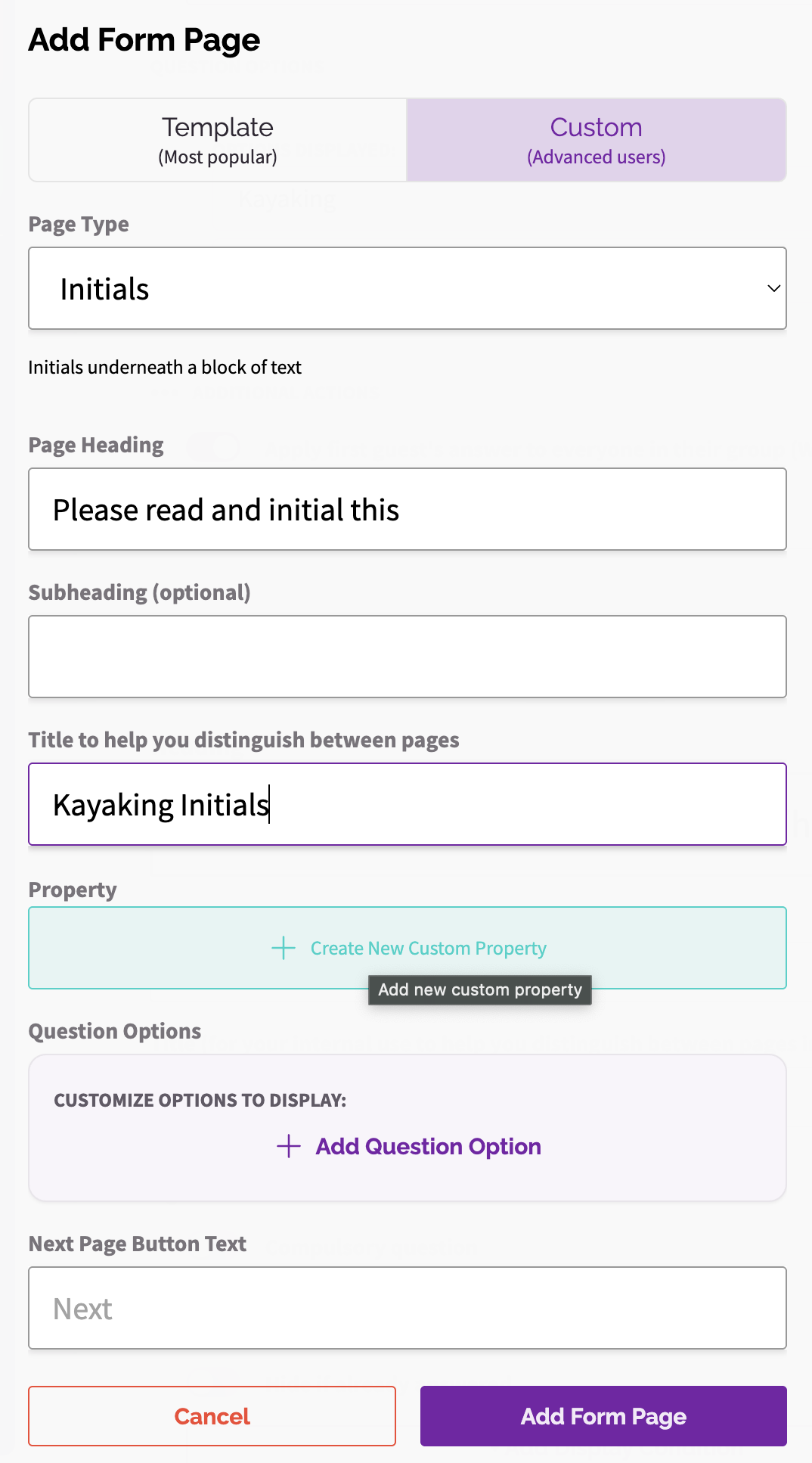This screenshot has height=1463, width=812.
Task: Select the "Kayaking Initials" title field
Action: [x=408, y=803]
